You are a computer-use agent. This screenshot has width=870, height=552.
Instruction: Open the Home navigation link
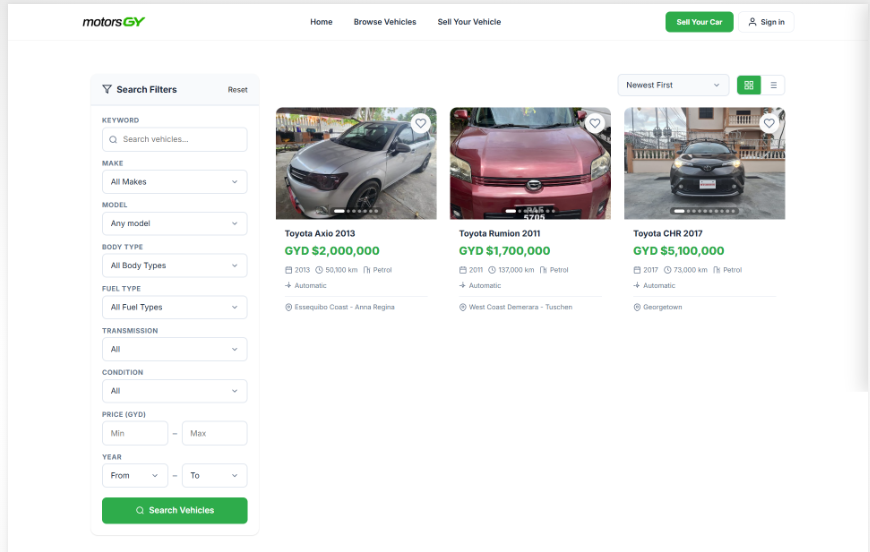[321, 22]
